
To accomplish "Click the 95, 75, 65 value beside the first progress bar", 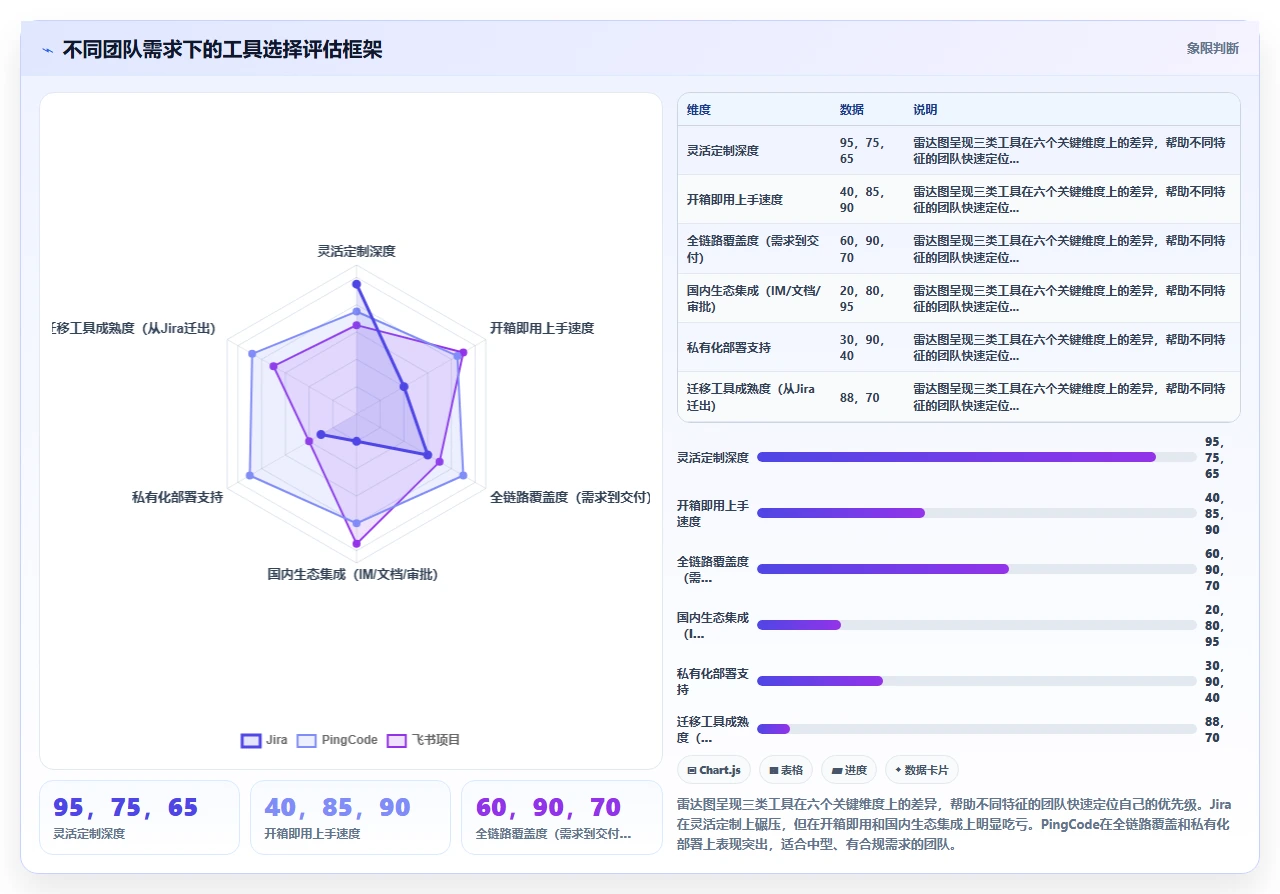I will [1214, 457].
